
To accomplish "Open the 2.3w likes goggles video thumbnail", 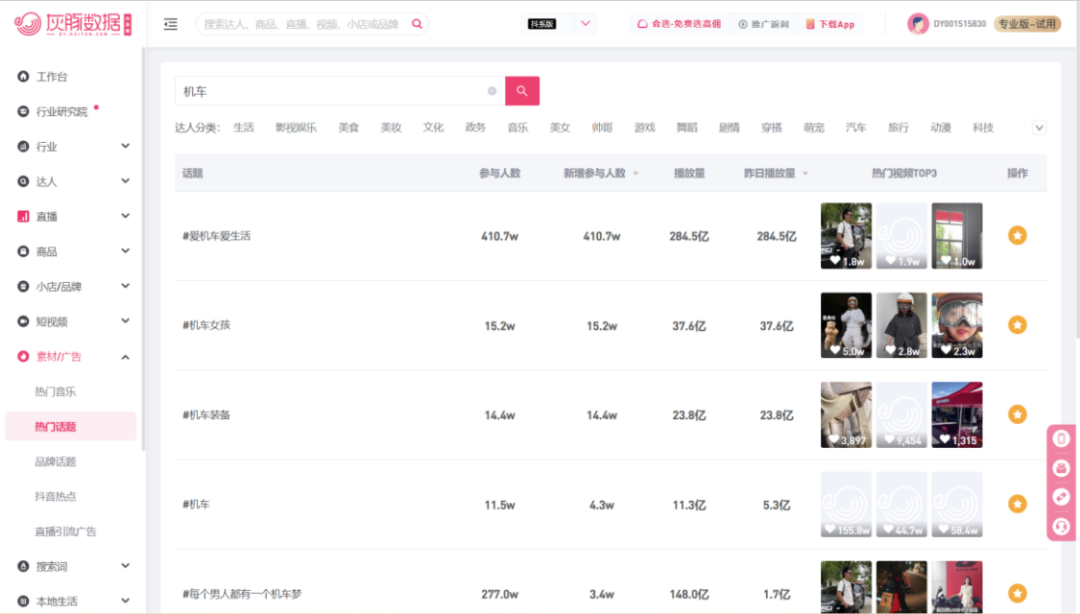I will [x=957, y=325].
